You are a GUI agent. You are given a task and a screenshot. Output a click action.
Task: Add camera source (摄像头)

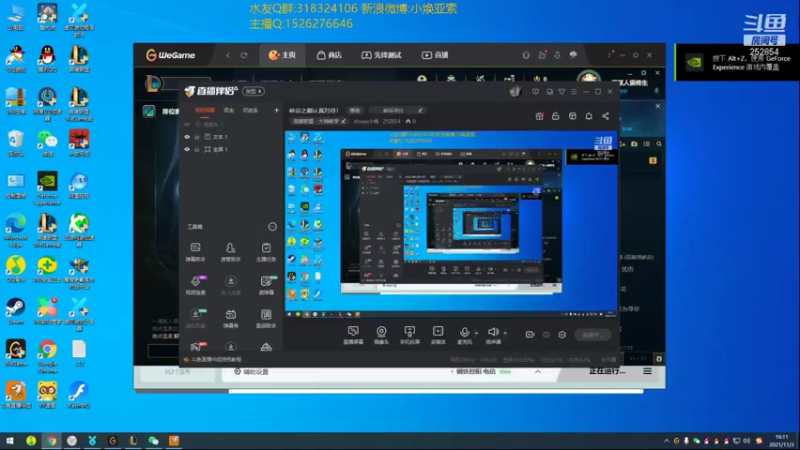pos(381,335)
